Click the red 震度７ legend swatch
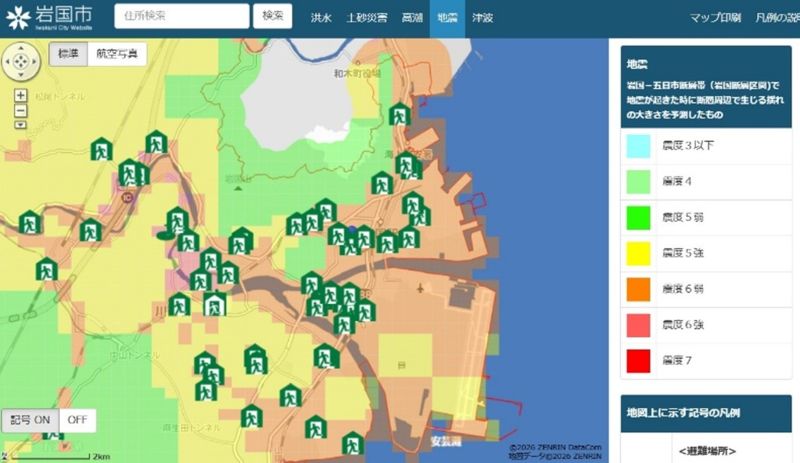 (x=637, y=357)
